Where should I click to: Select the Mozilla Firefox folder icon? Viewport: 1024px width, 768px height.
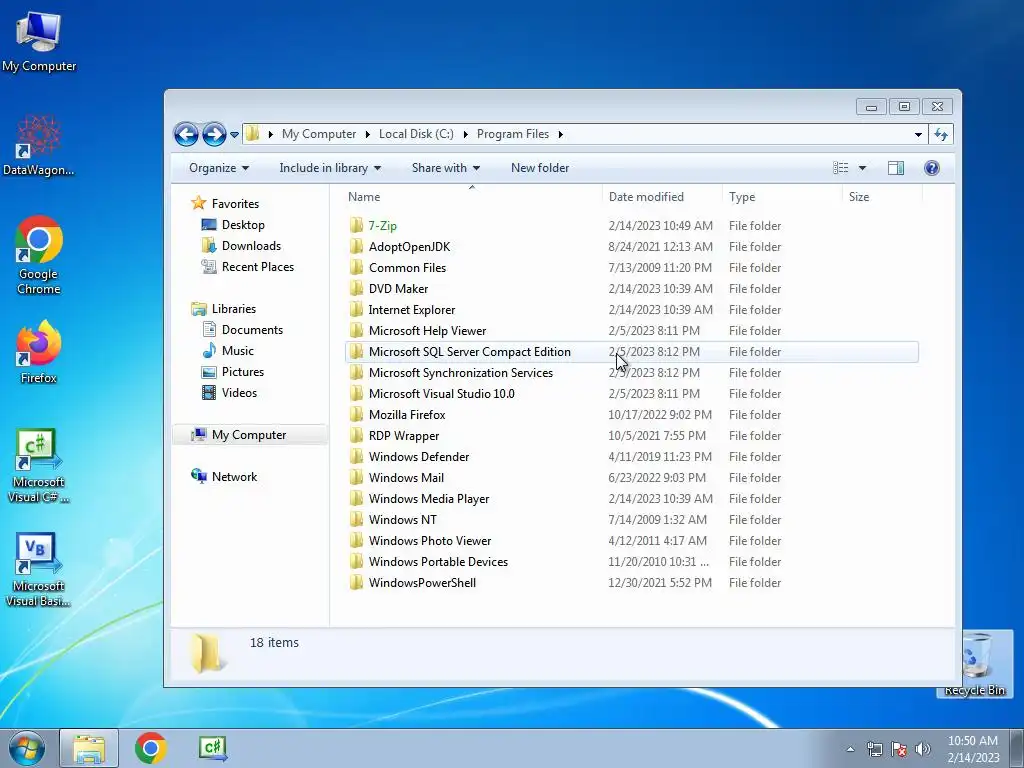(x=356, y=414)
